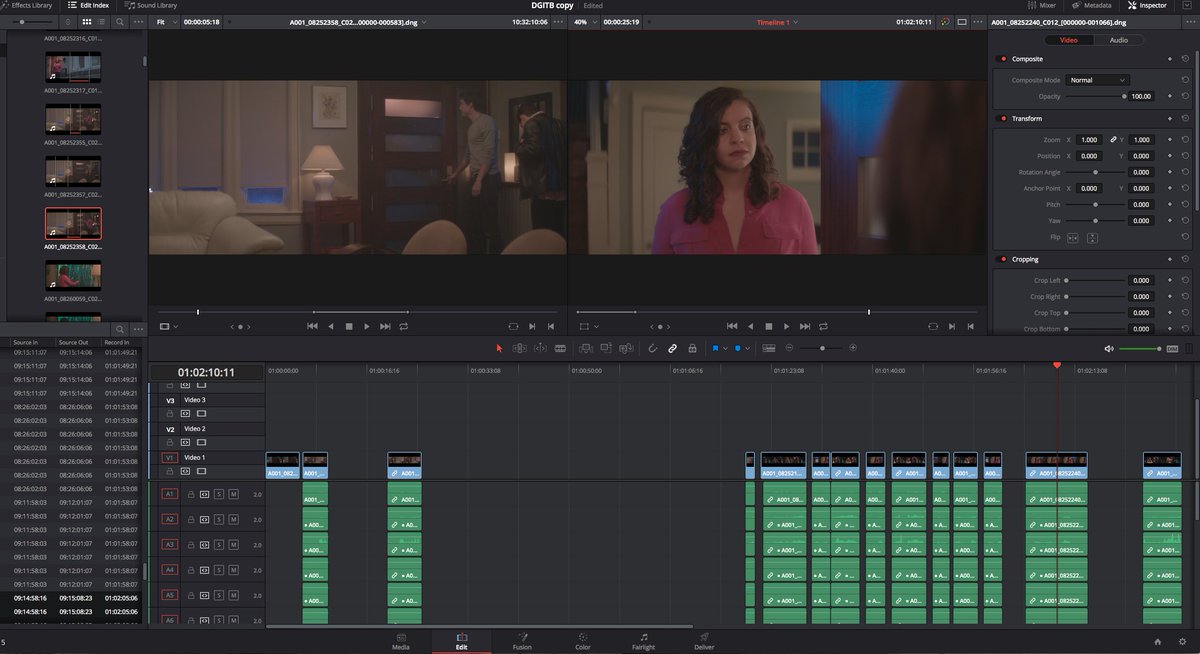Open the timeline viewer 40% zoom dropdown
1200x654 pixels.
(583, 21)
